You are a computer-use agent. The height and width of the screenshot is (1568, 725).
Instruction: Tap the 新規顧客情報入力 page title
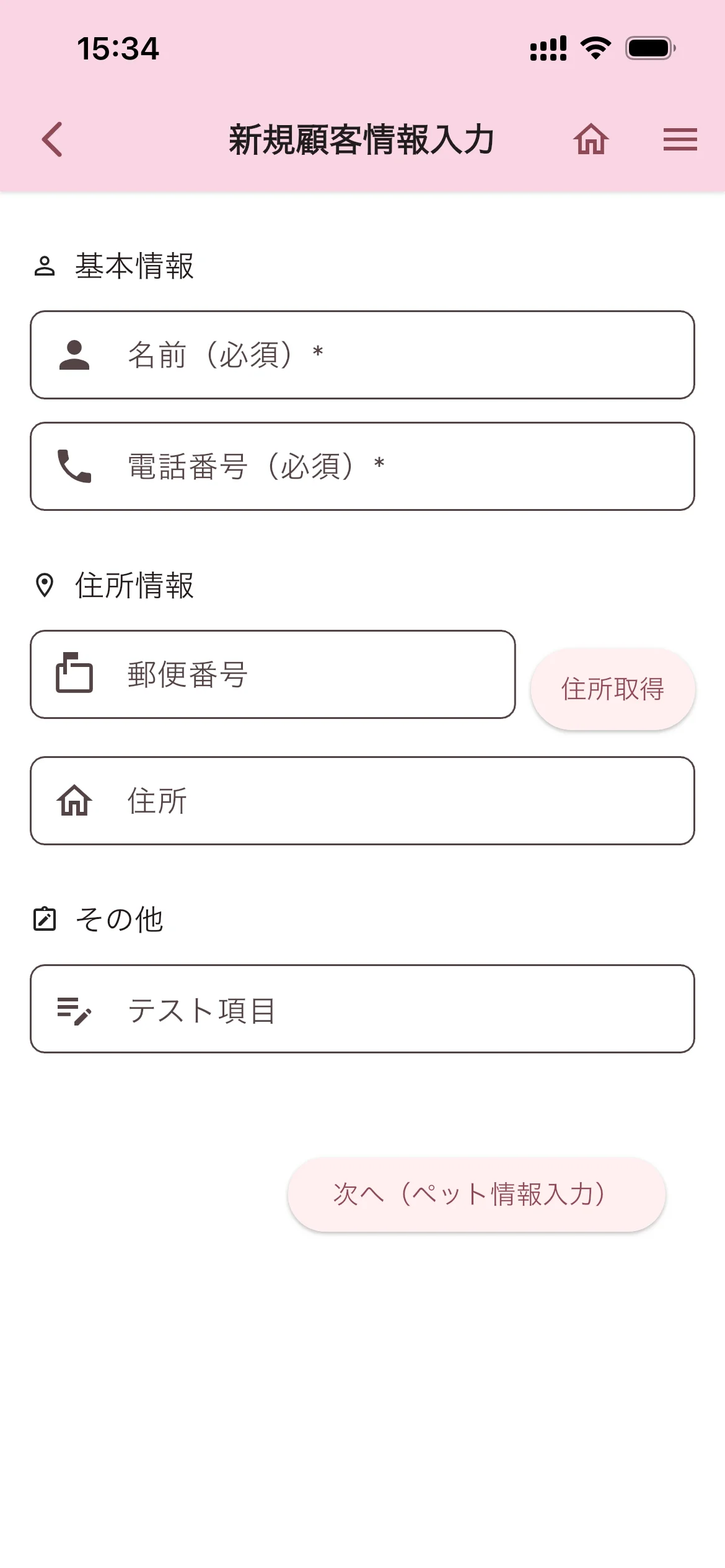coord(361,139)
